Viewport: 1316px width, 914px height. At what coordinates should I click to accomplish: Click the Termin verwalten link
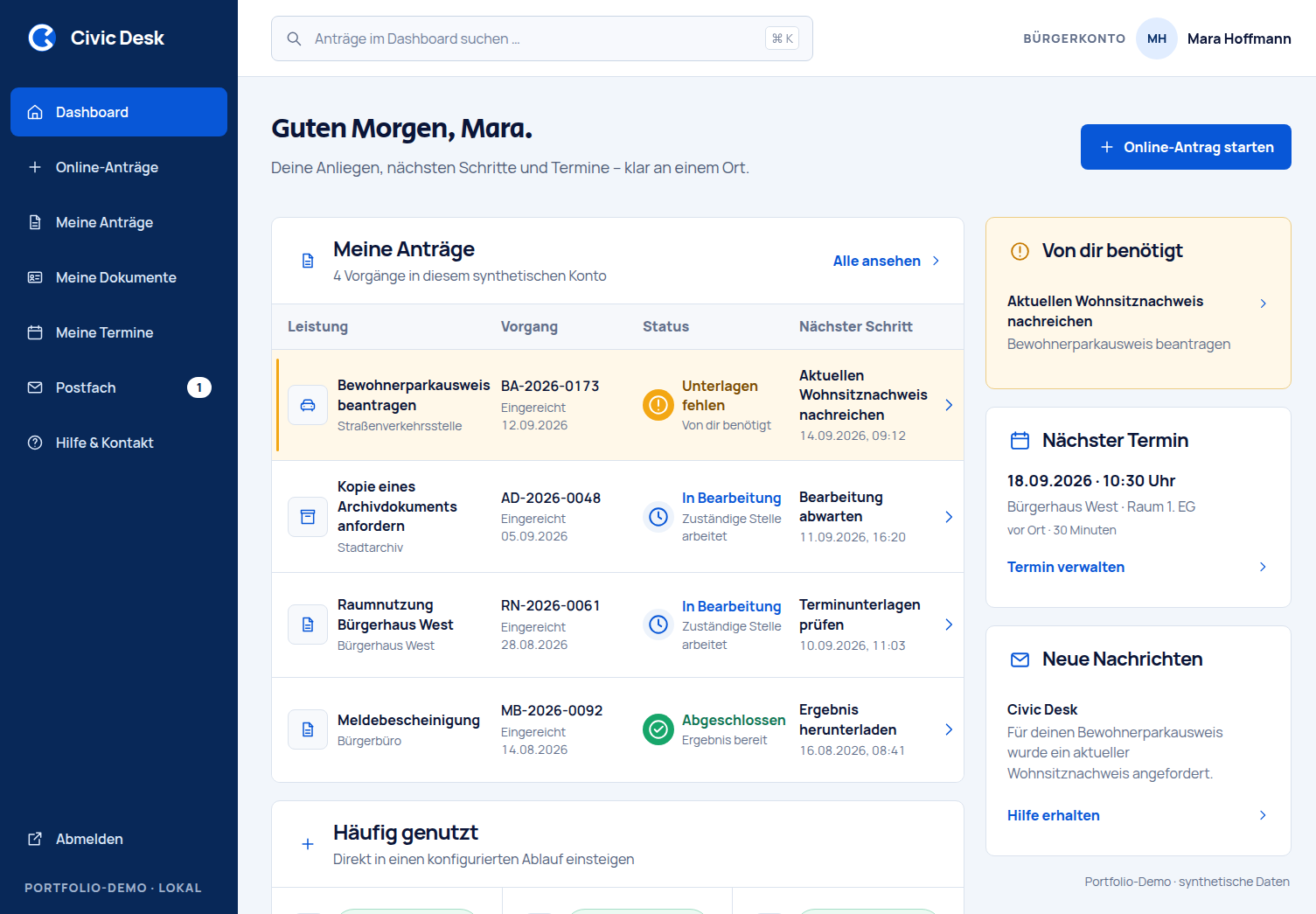[1066, 567]
